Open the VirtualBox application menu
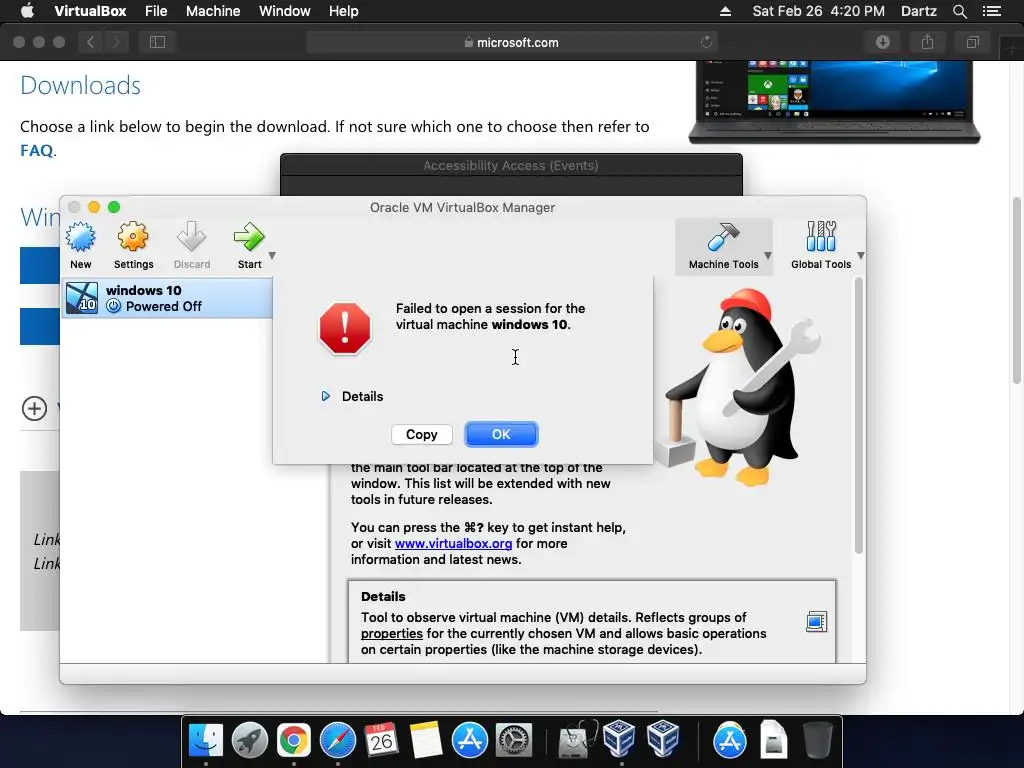Screen dimensions: 1024x768 90,11
